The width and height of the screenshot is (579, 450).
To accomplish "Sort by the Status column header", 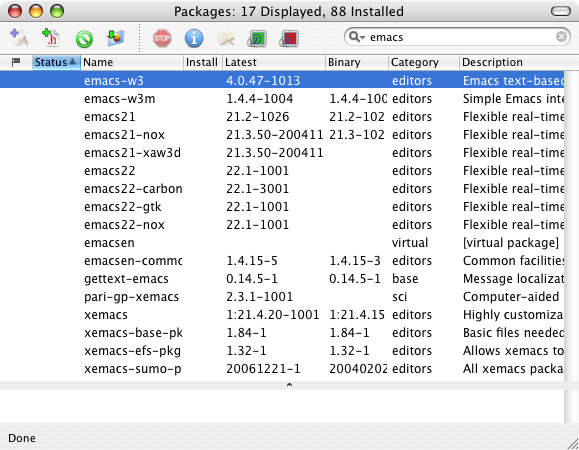I will pyautogui.click(x=56, y=62).
